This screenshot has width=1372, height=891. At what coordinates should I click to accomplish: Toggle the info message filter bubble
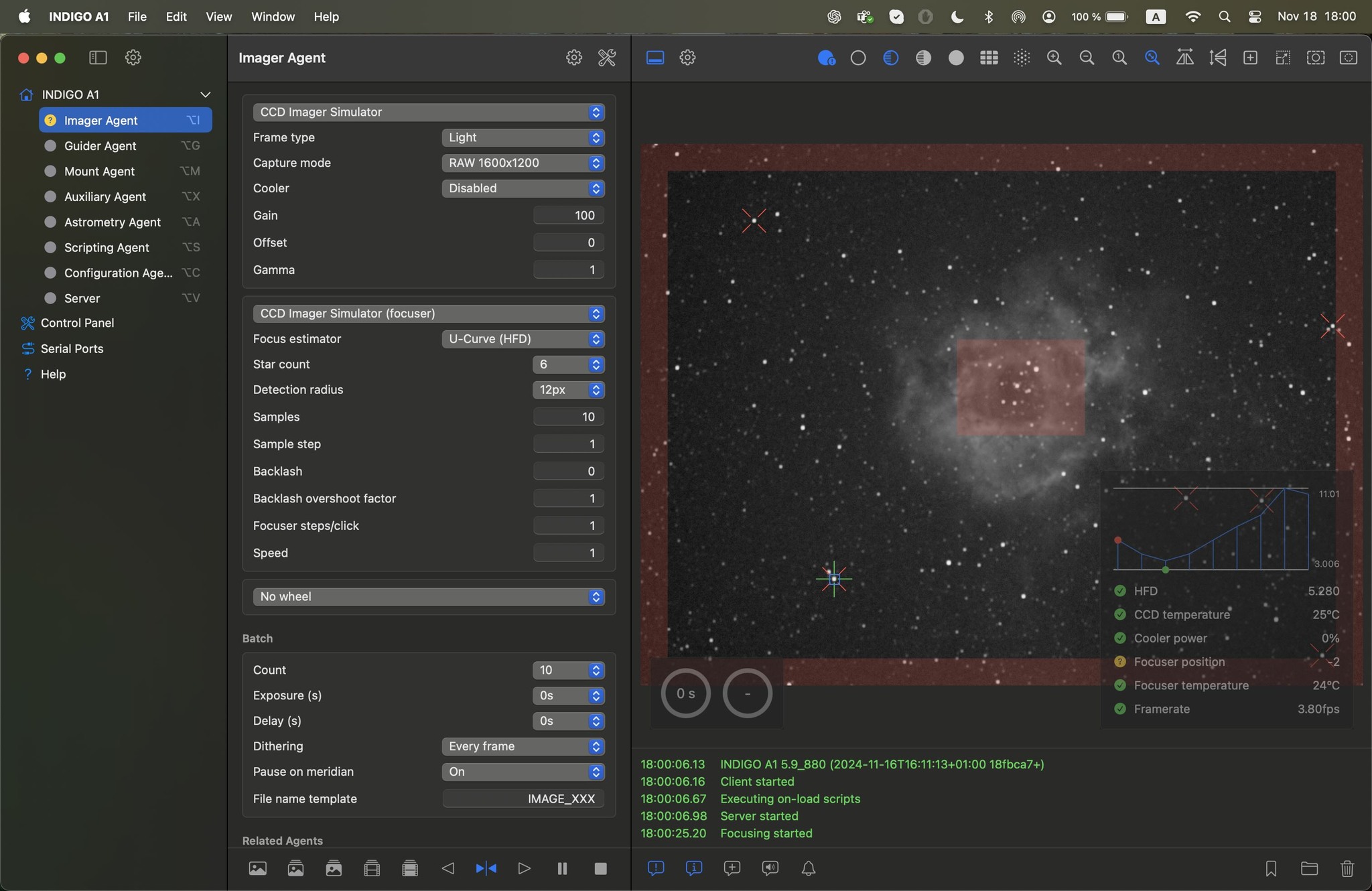(x=694, y=868)
